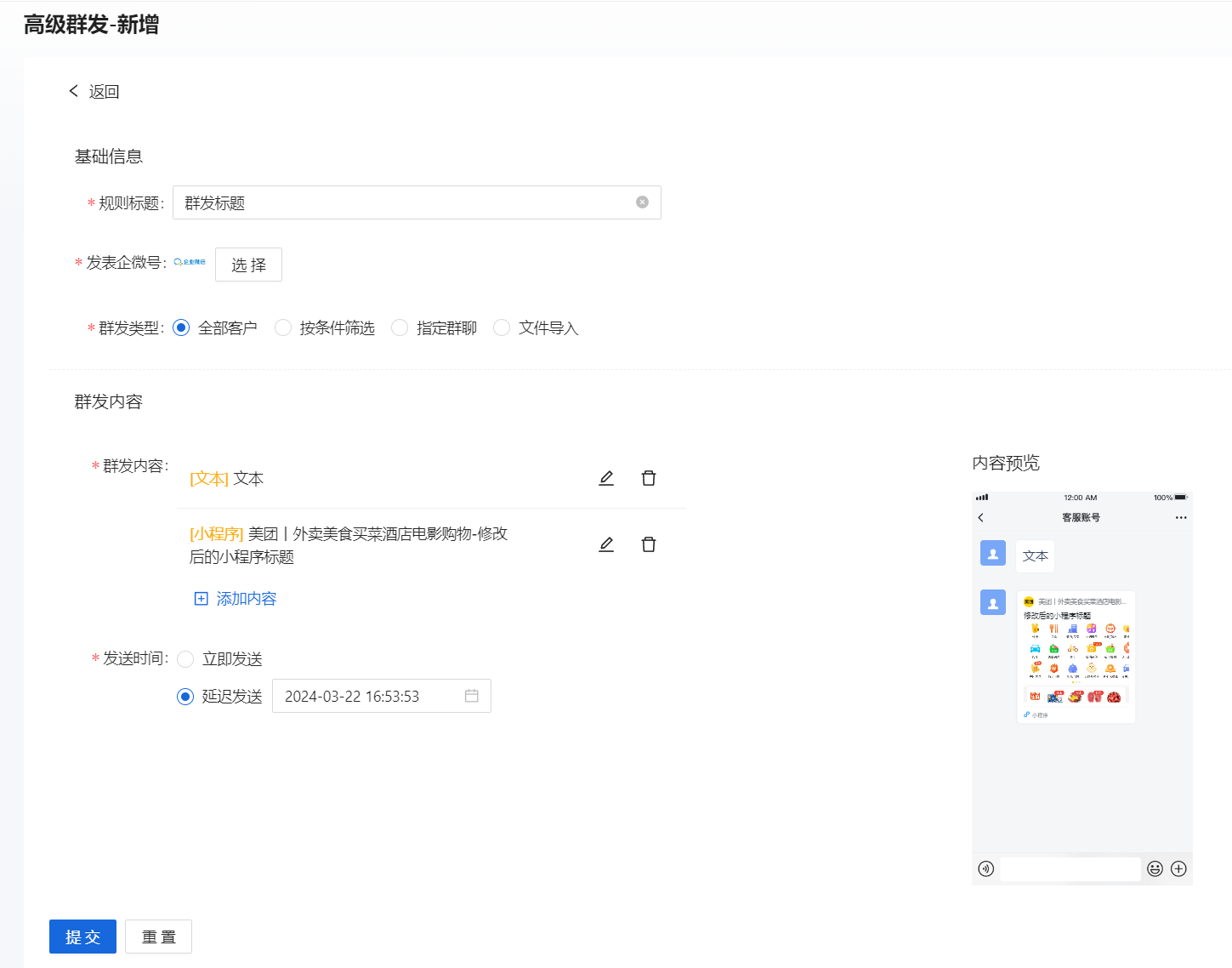1232x968 pixels.
Task: Open the three-dot menu in phone preview
Action: (1181, 517)
